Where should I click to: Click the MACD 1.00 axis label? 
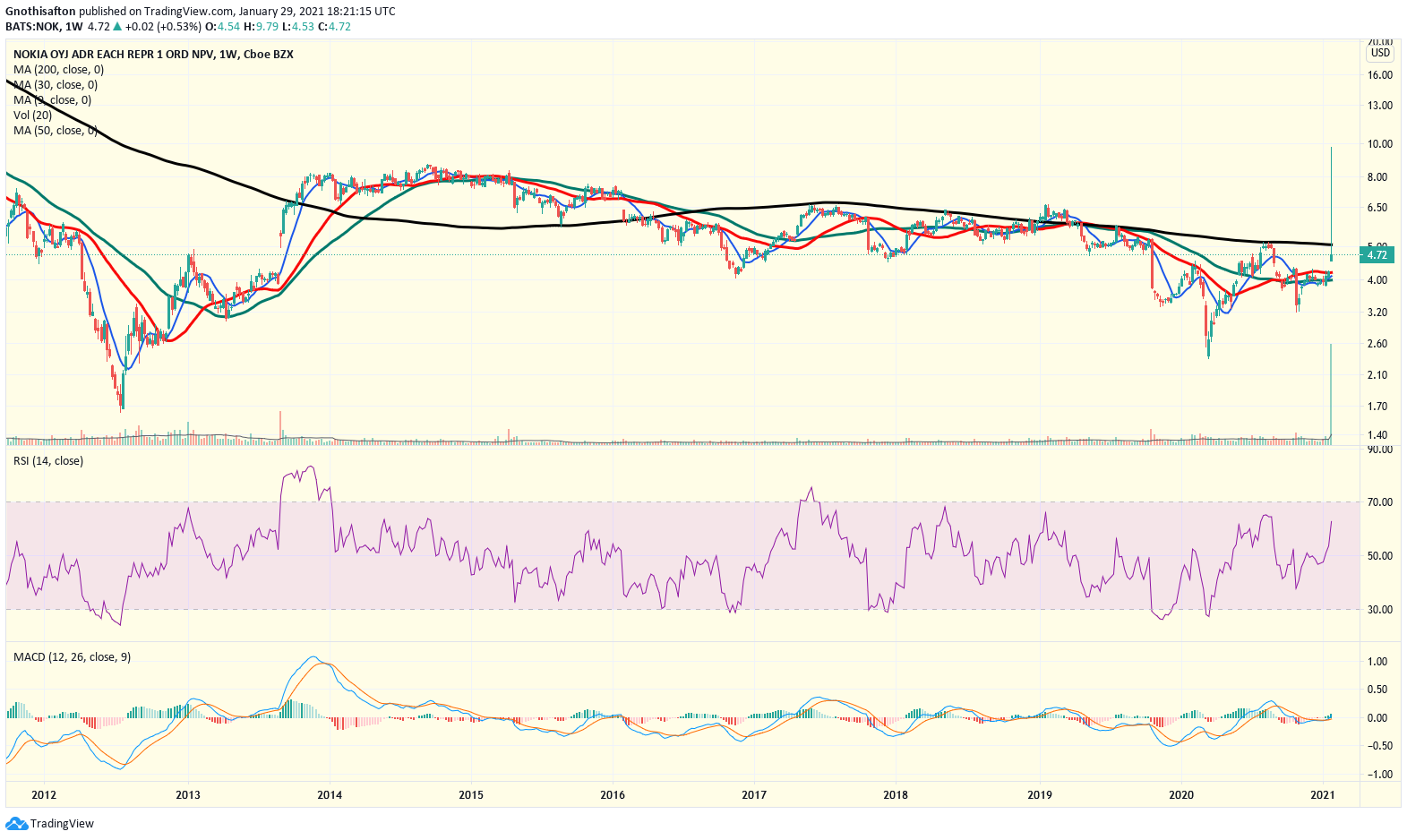point(1378,662)
